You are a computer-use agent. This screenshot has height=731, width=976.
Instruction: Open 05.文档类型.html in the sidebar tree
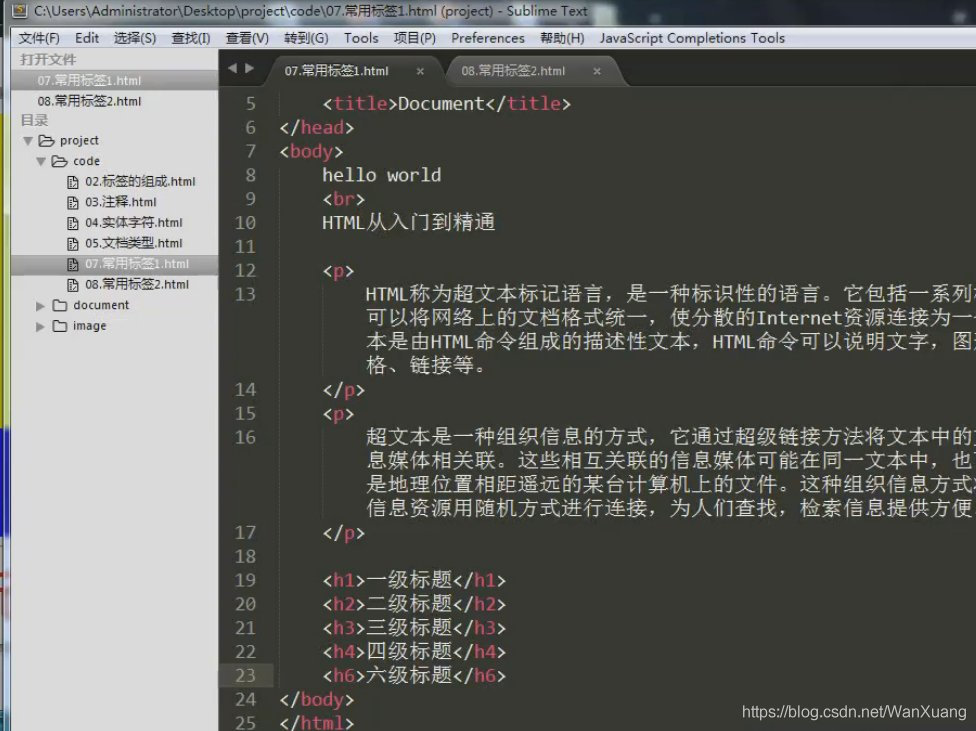[133, 243]
